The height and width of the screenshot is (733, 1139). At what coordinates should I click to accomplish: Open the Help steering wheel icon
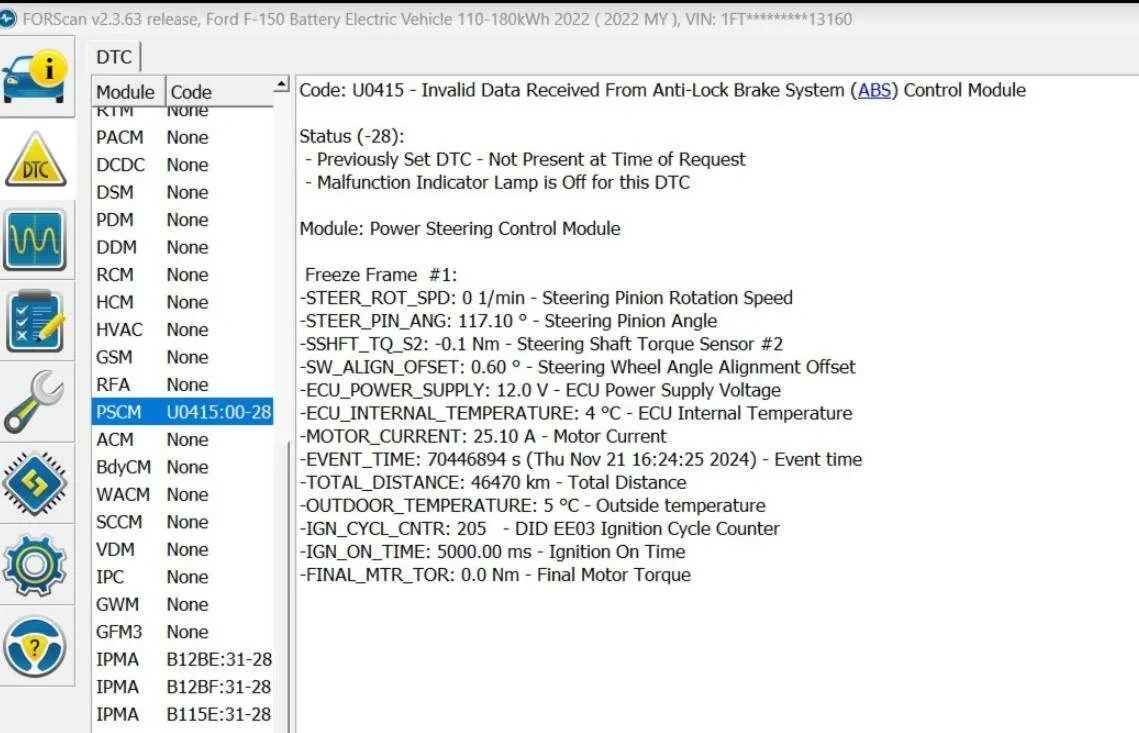[x=34, y=647]
